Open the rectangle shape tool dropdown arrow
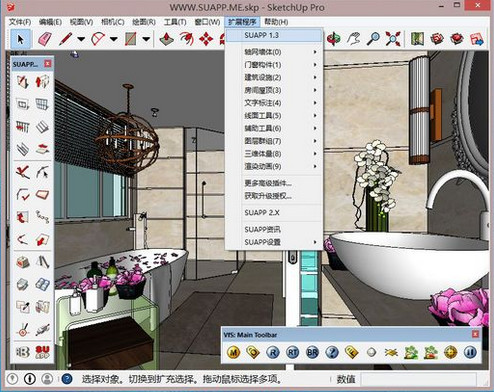This screenshot has width=494, height=392. point(146,39)
